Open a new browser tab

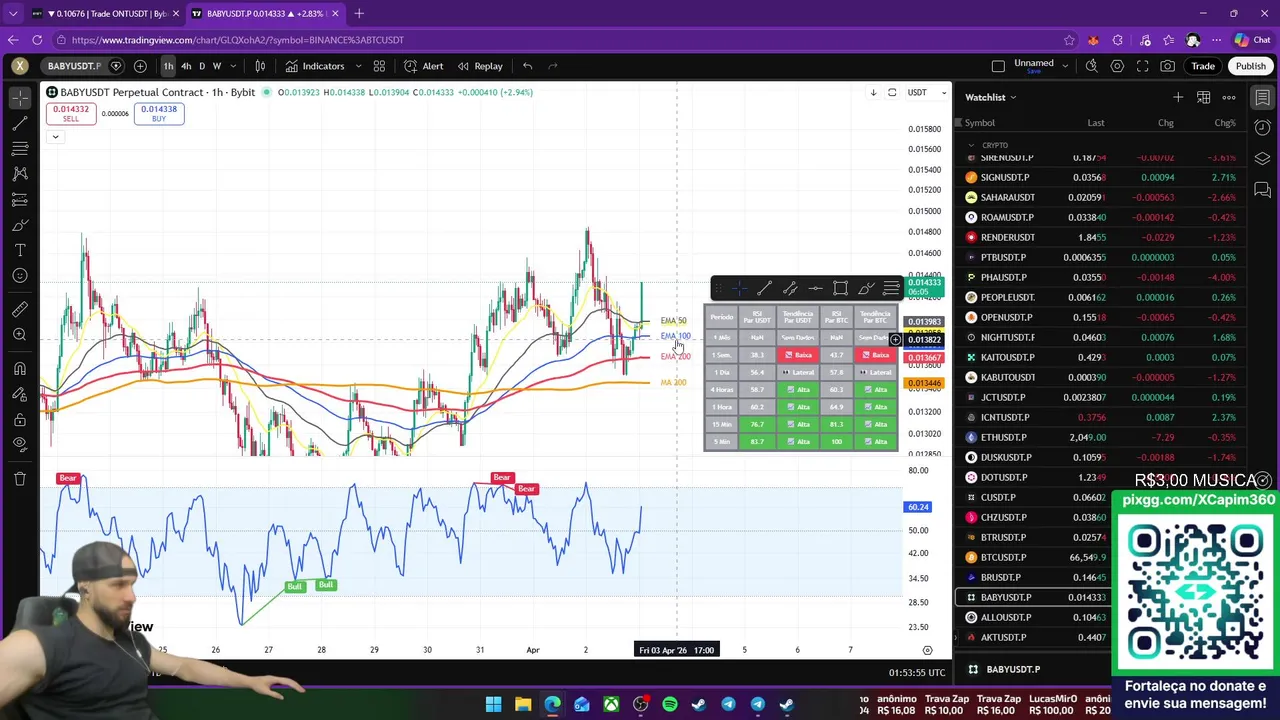pyautogui.click(x=359, y=13)
